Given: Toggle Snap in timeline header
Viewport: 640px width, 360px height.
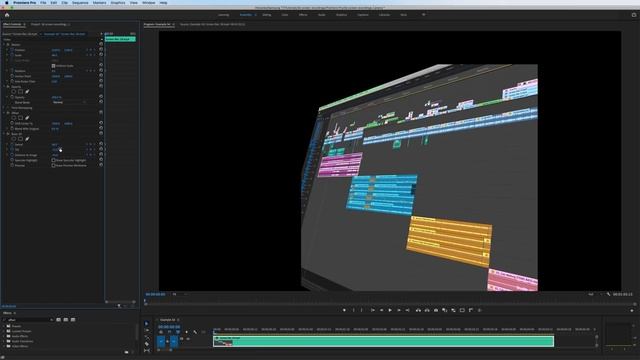Looking at the screenshot, I should 169,332.
